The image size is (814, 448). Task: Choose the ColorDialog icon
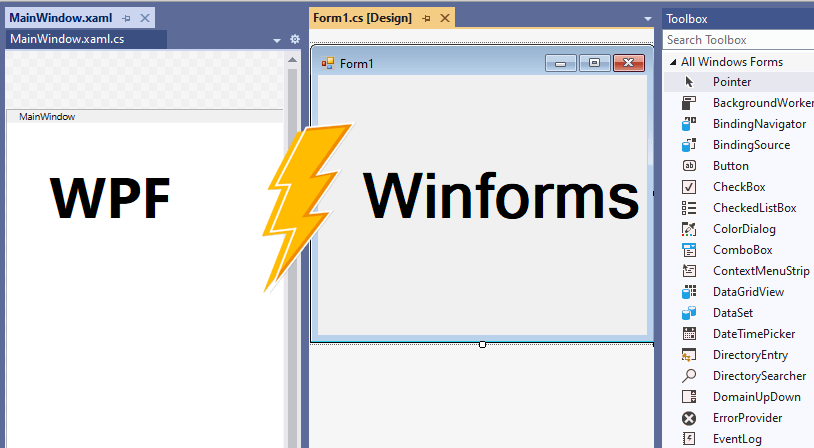click(689, 229)
